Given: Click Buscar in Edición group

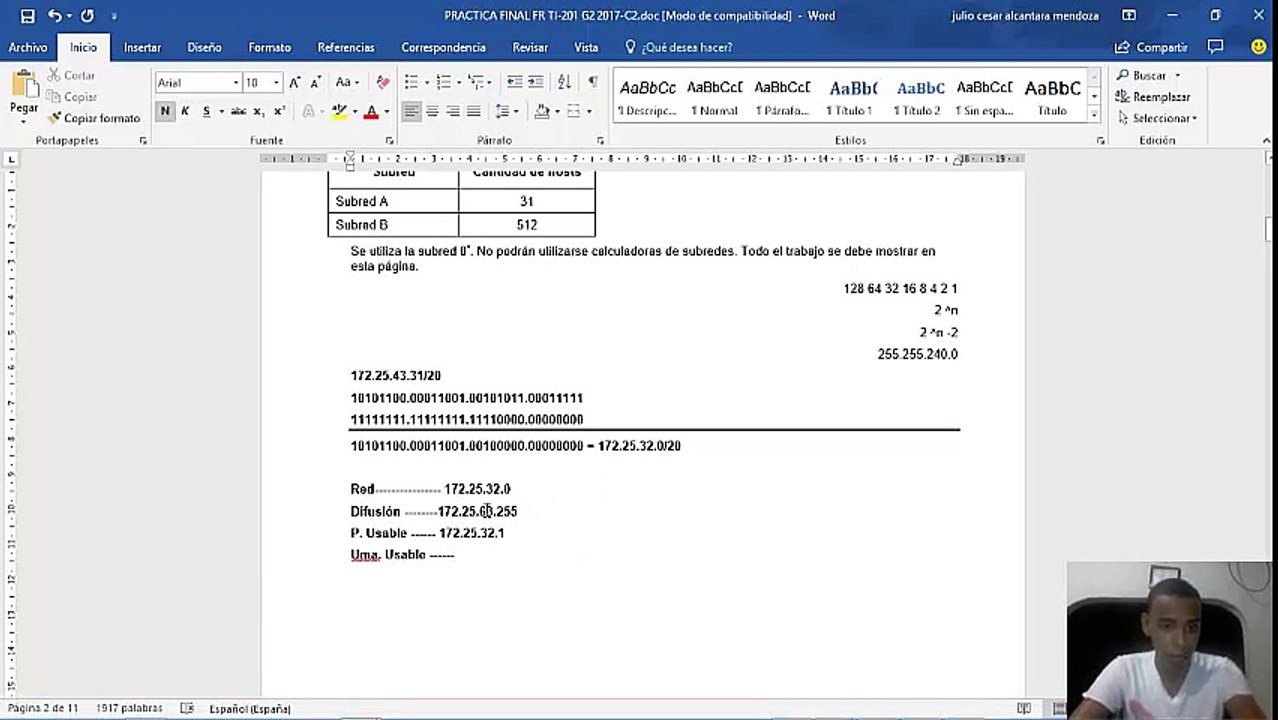Looking at the screenshot, I should pos(1149,75).
